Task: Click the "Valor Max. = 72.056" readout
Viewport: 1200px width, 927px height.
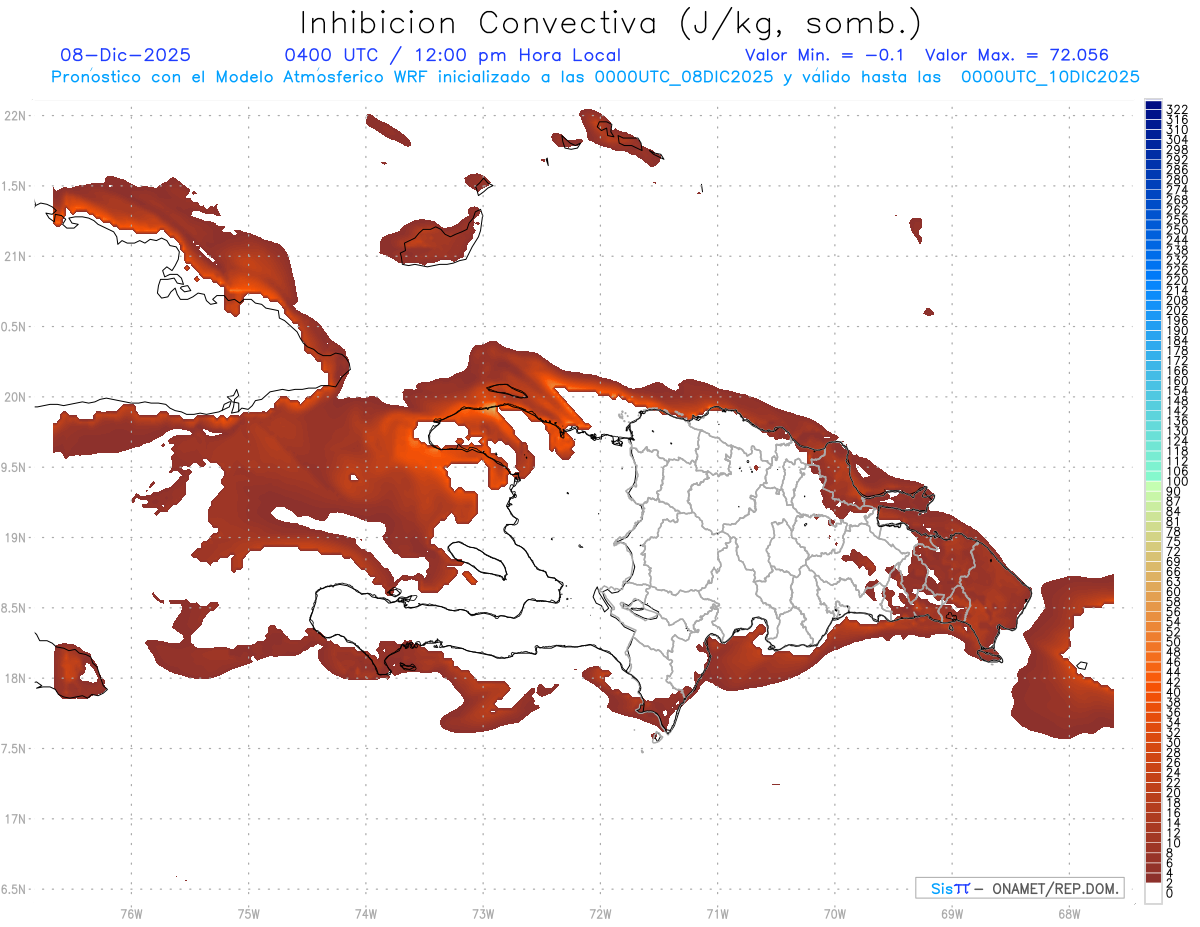Action: [x=1017, y=55]
